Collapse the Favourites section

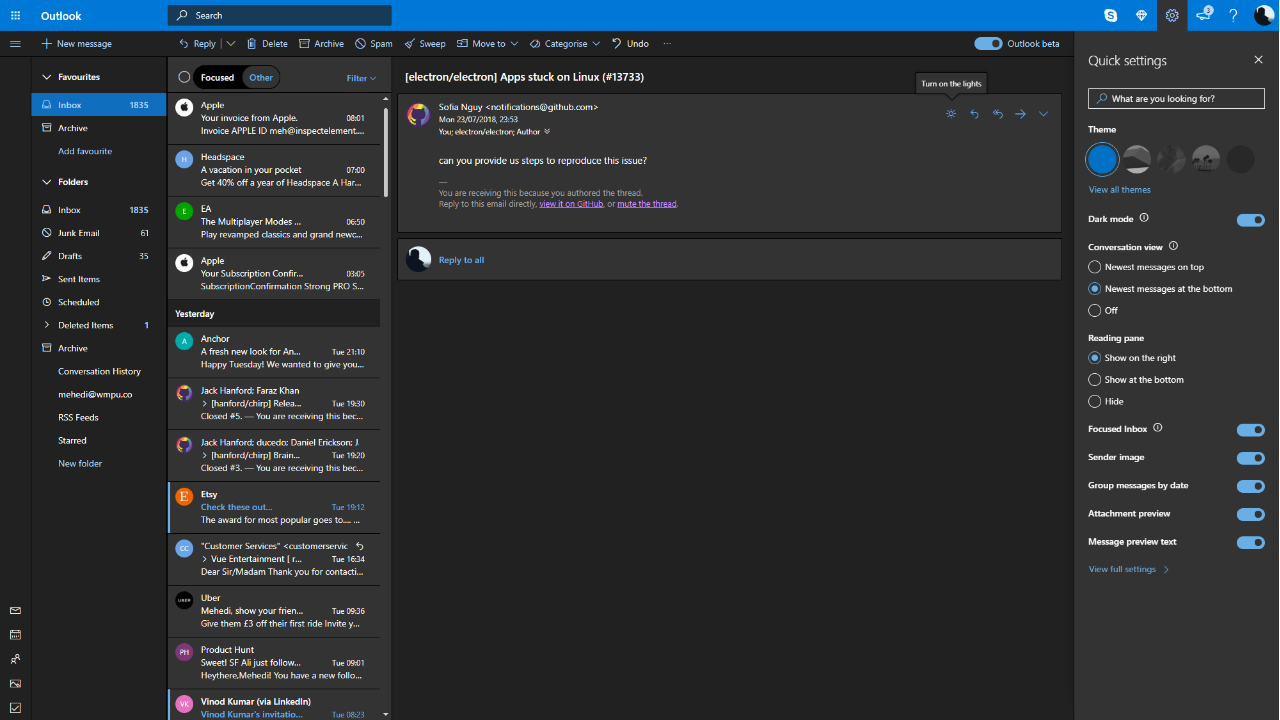(x=46, y=77)
